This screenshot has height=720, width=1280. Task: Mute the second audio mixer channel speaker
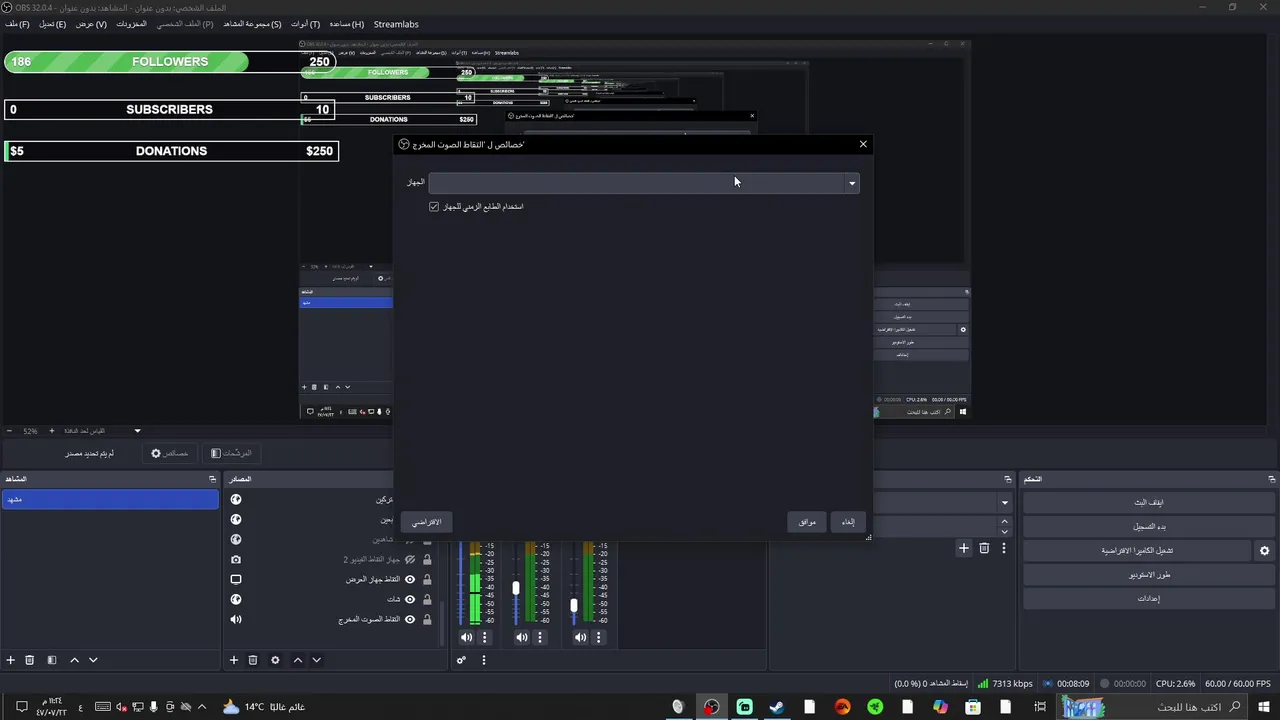(522, 637)
